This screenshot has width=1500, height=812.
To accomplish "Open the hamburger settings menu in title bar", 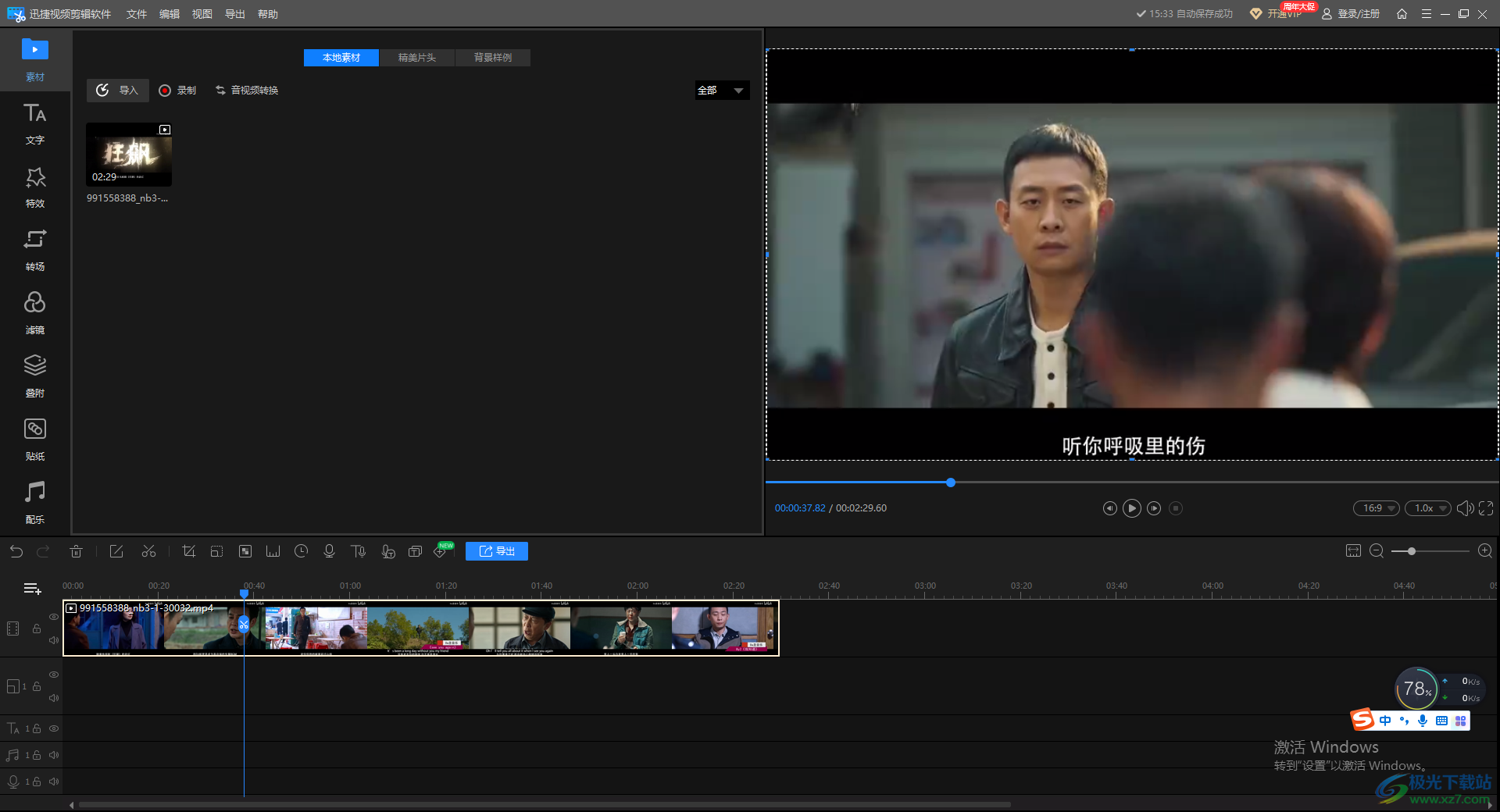I will pos(1426,14).
